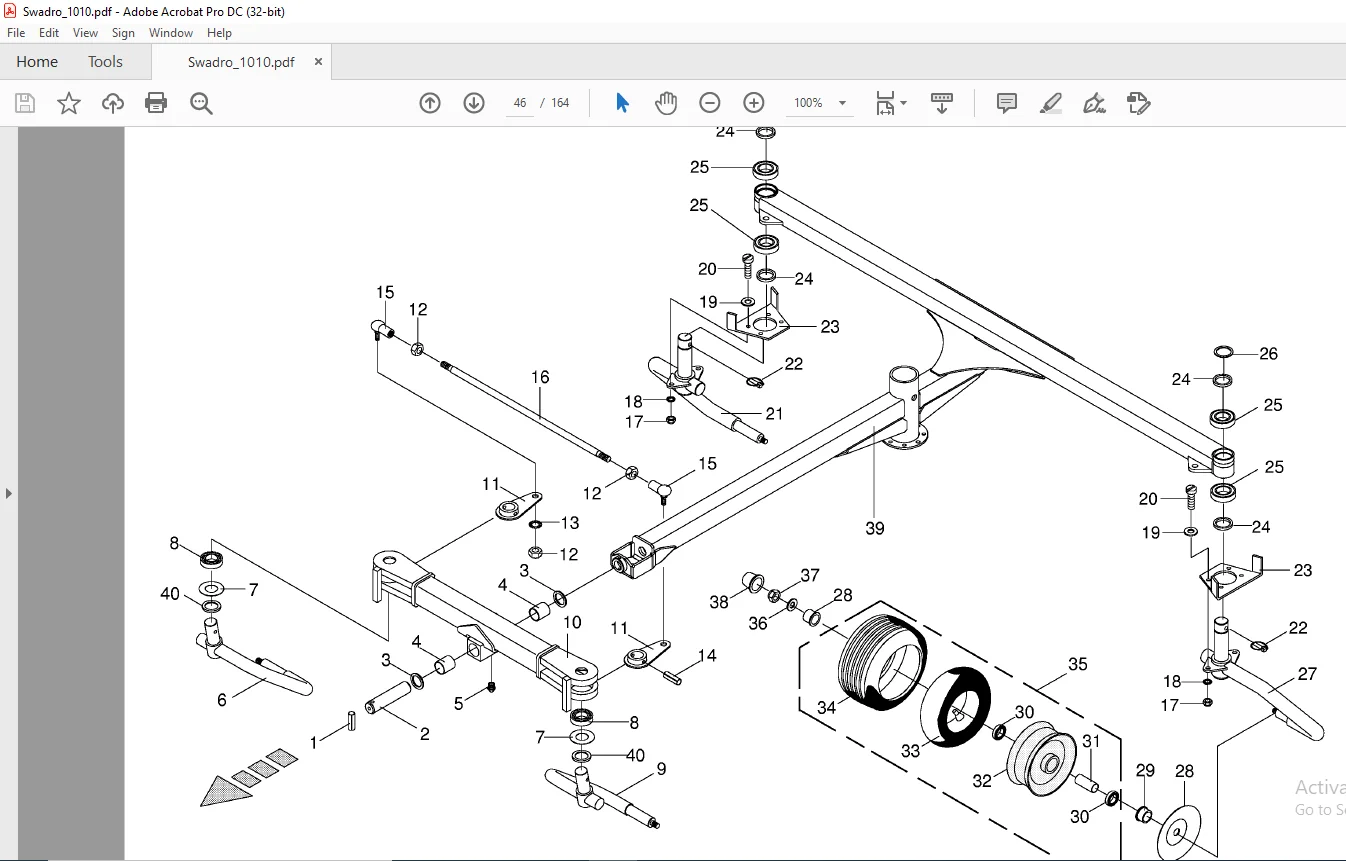
Task: Open the sign document pen icon
Action: (x=1094, y=103)
